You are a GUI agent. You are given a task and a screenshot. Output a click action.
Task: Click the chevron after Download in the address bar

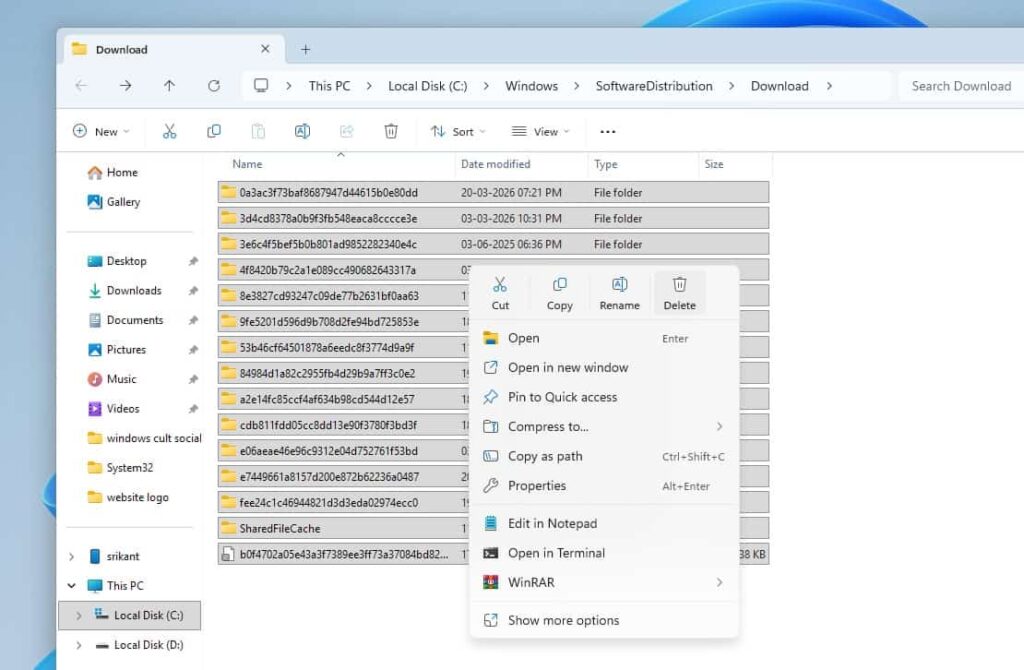(x=829, y=86)
